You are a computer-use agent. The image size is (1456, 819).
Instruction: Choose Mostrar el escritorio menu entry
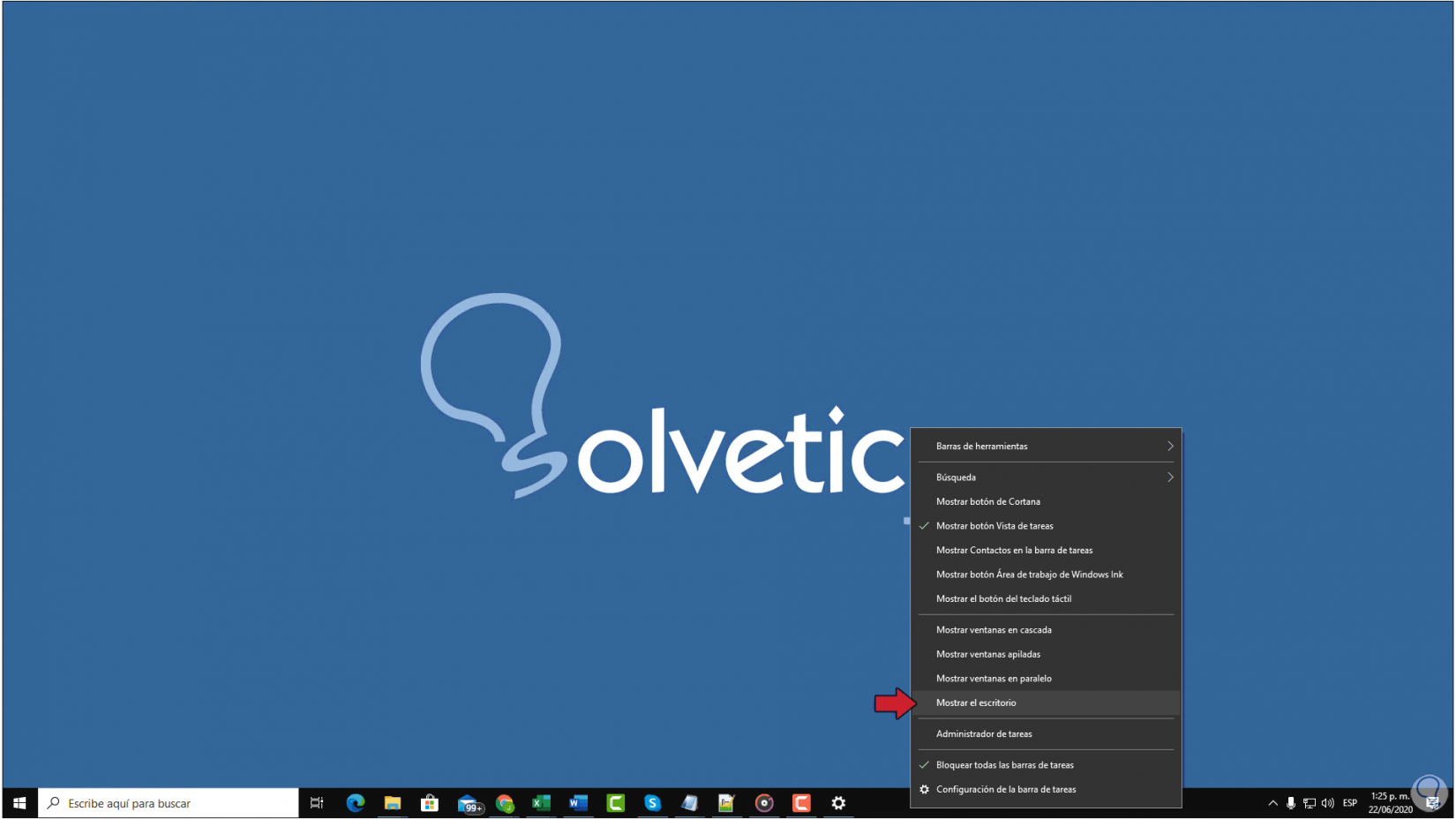(x=1046, y=703)
